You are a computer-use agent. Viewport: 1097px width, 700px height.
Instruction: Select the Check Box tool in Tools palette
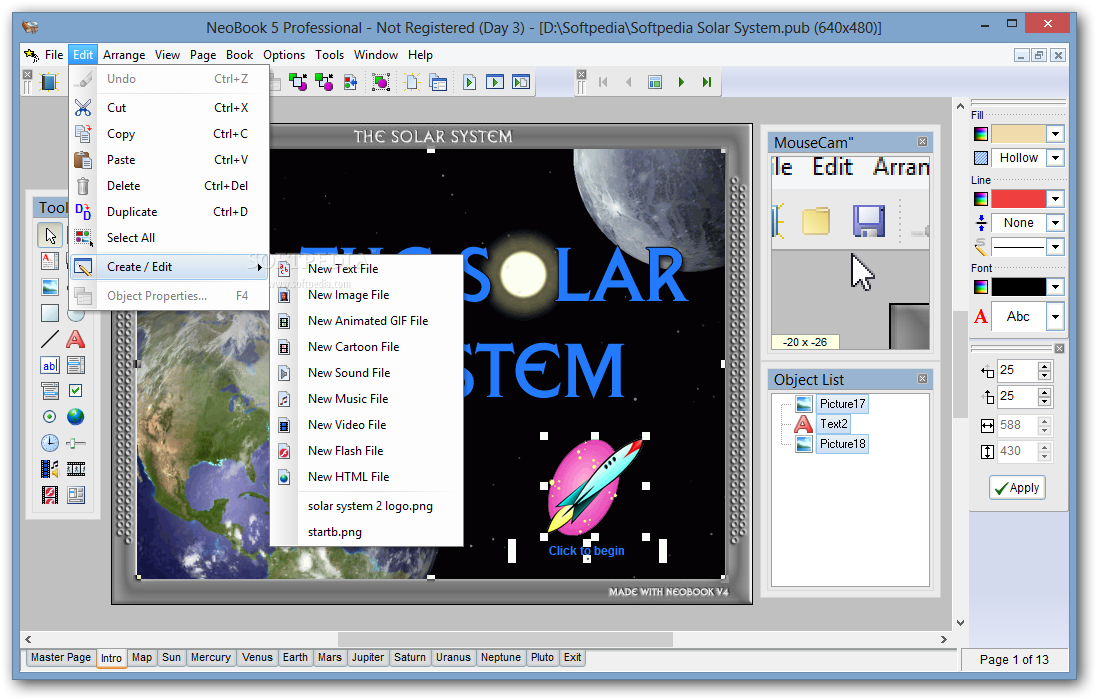pos(76,391)
